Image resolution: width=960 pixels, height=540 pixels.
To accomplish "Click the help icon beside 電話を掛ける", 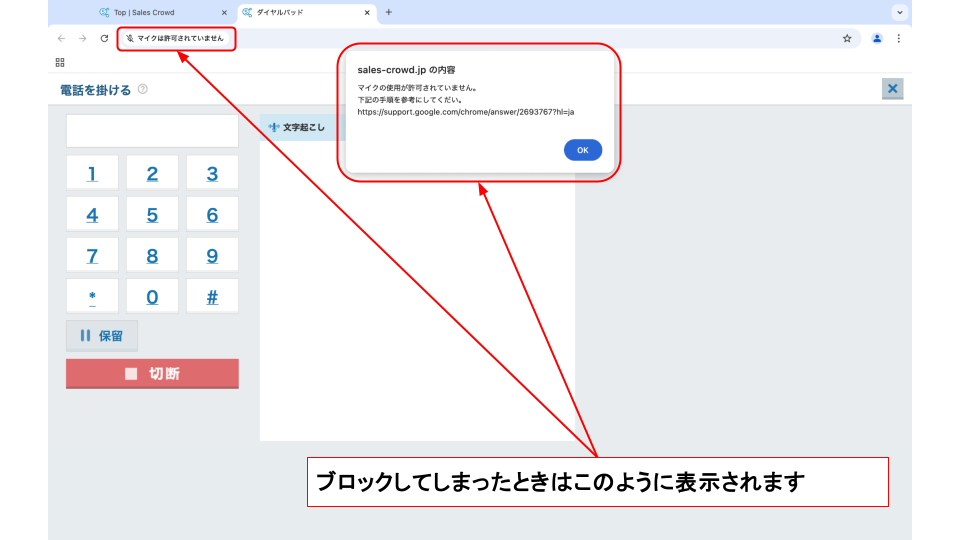I will tap(143, 89).
